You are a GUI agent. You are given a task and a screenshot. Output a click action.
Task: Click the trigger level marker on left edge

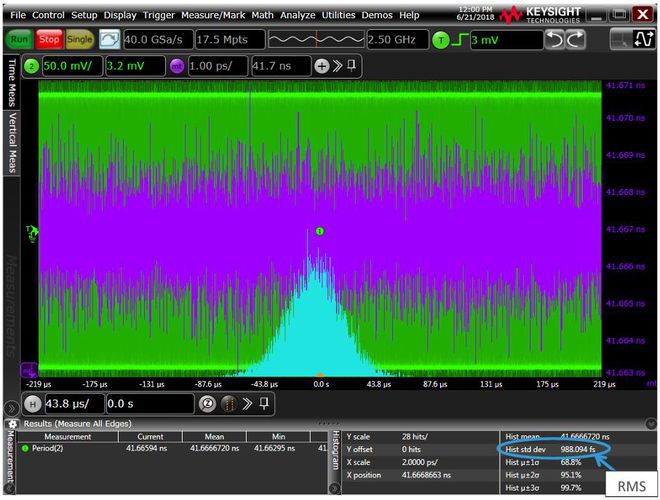(32, 234)
